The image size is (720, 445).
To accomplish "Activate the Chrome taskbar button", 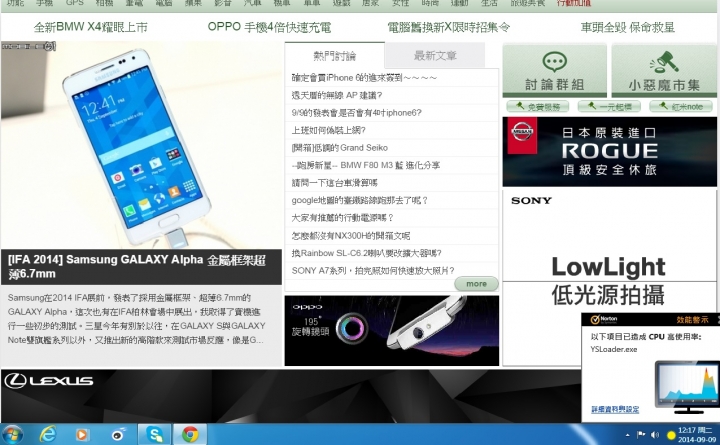I will coord(190,434).
